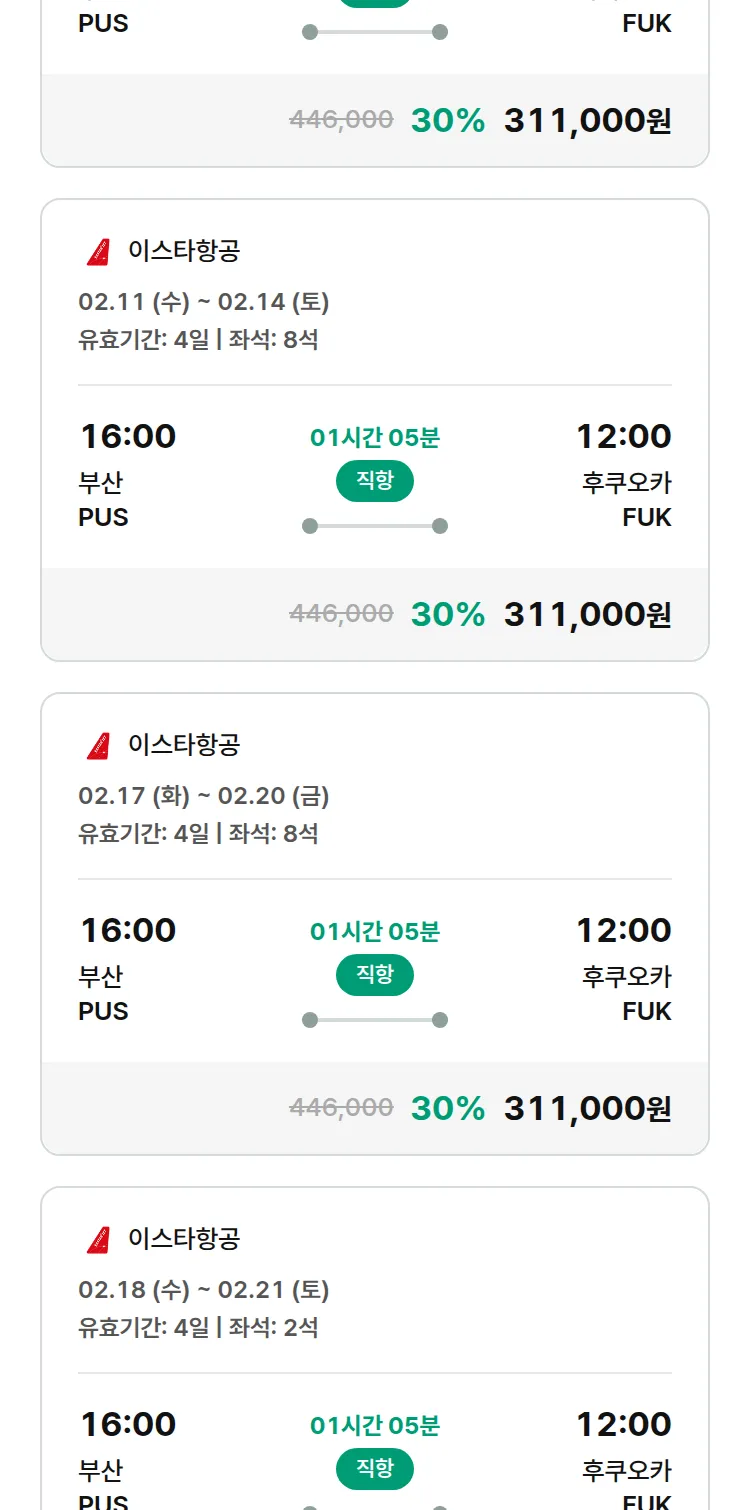Click Eastar Jet logo on 02.11 flight card

tap(98, 252)
